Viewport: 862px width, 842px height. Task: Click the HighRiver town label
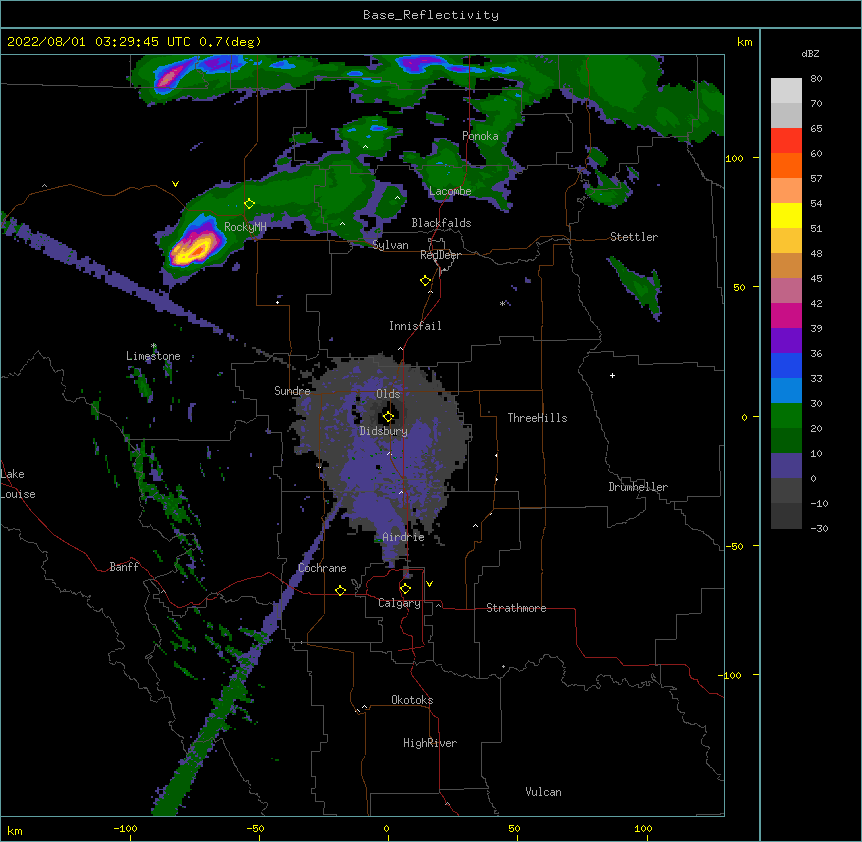click(x=430, y=743)
